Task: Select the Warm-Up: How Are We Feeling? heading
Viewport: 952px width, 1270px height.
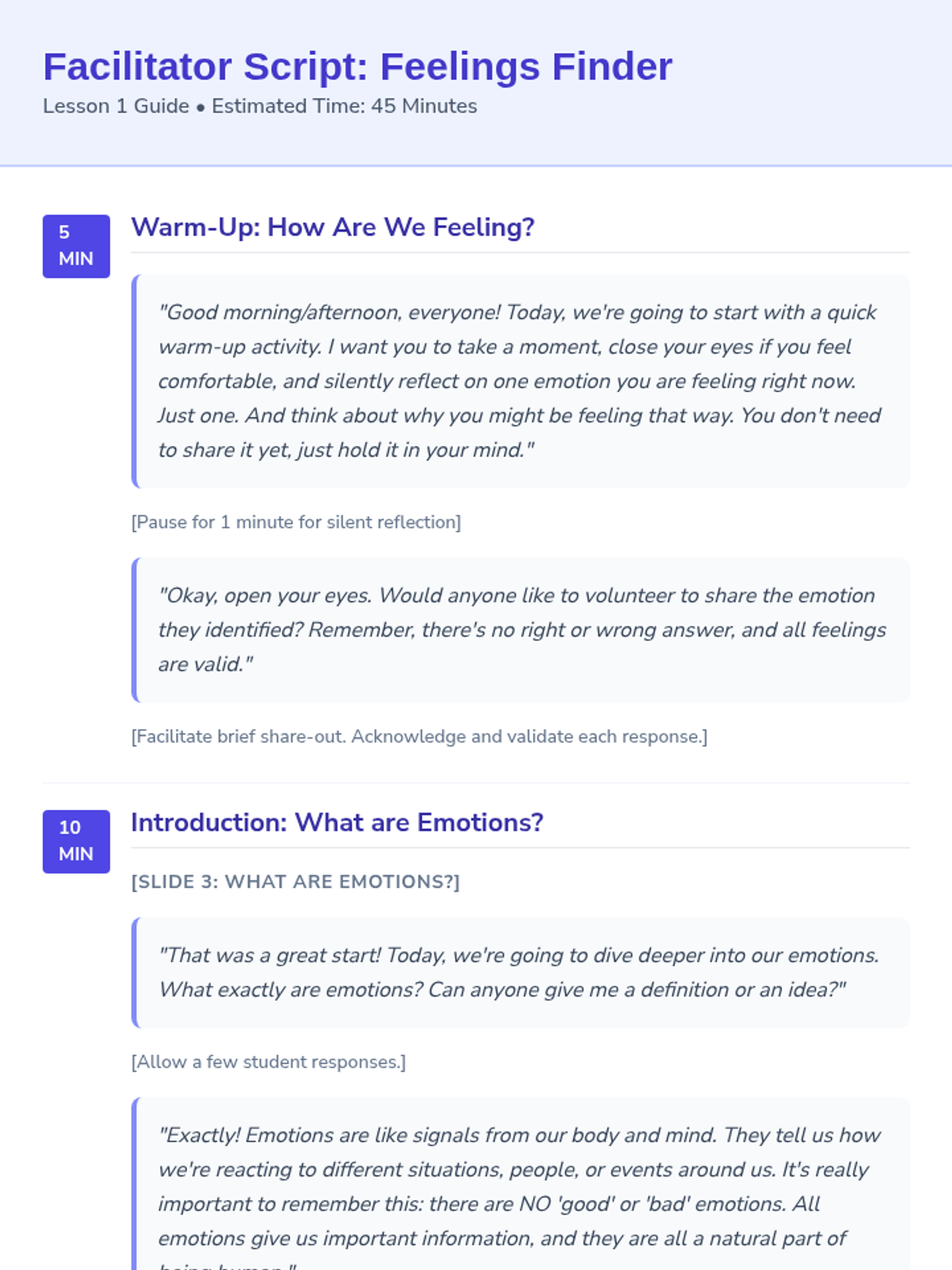Action: tap(332, 228)
